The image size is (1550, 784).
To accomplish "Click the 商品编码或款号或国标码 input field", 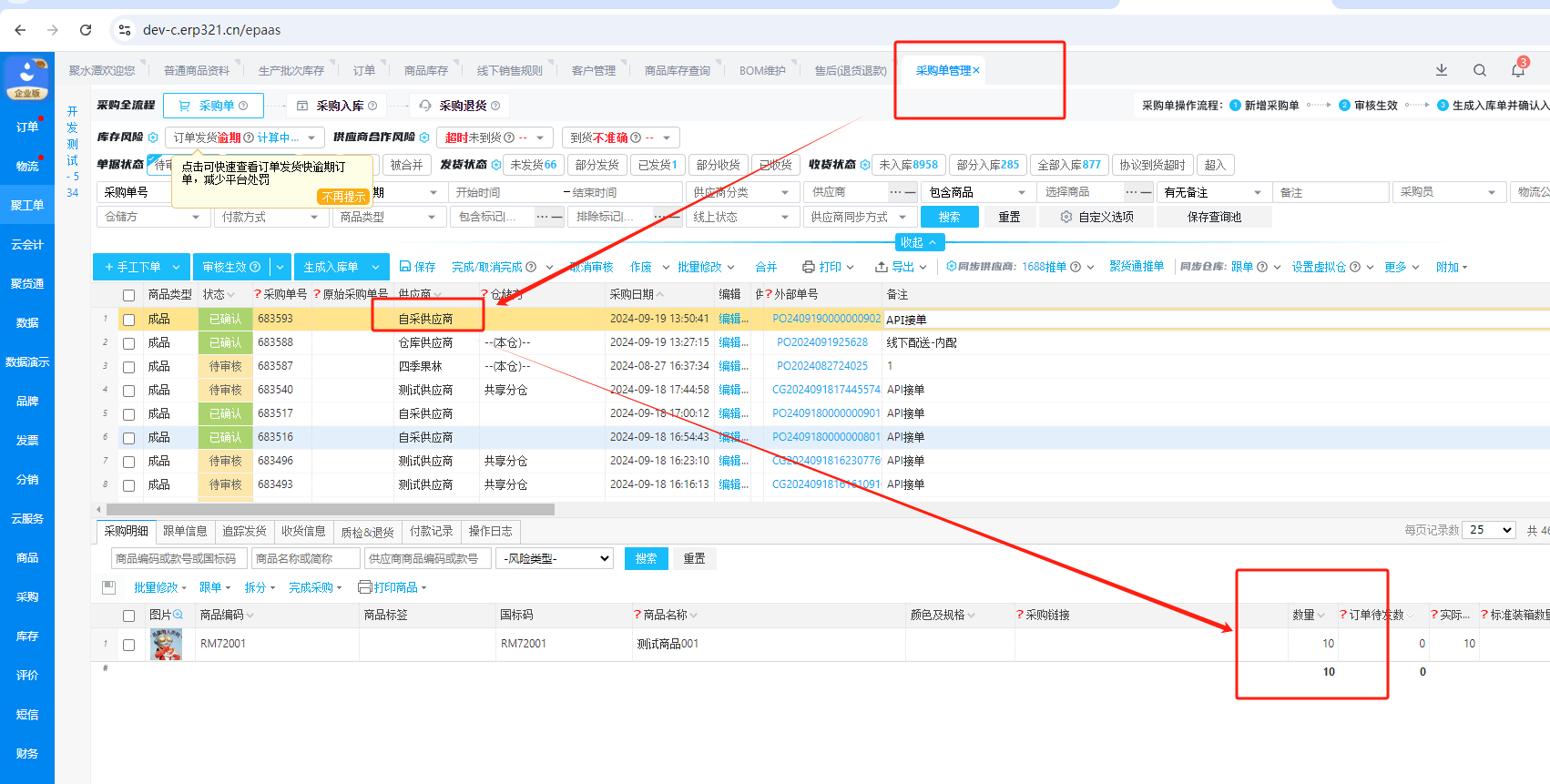I will (180, 558).
